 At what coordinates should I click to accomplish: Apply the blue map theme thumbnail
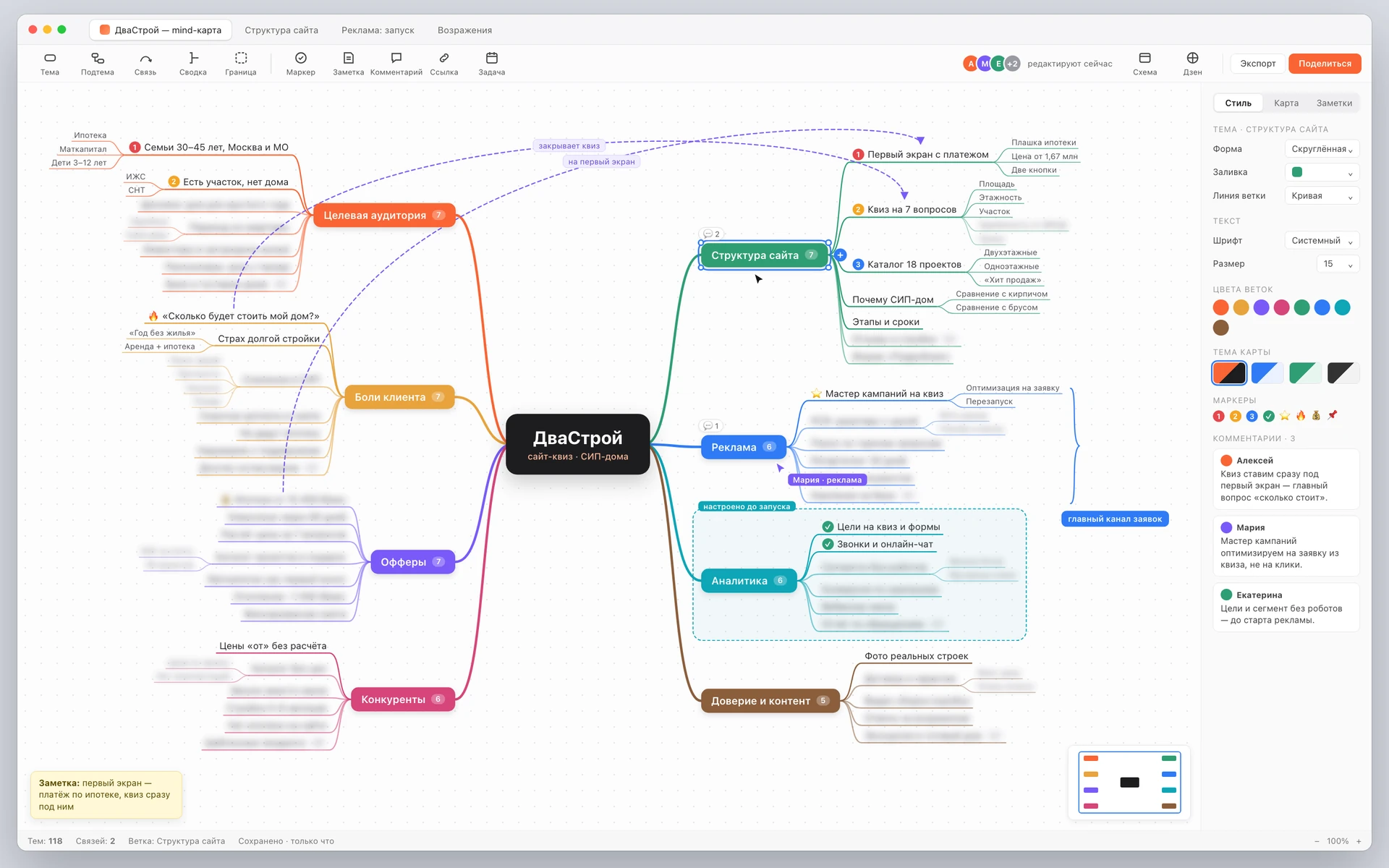[1267, 373]
